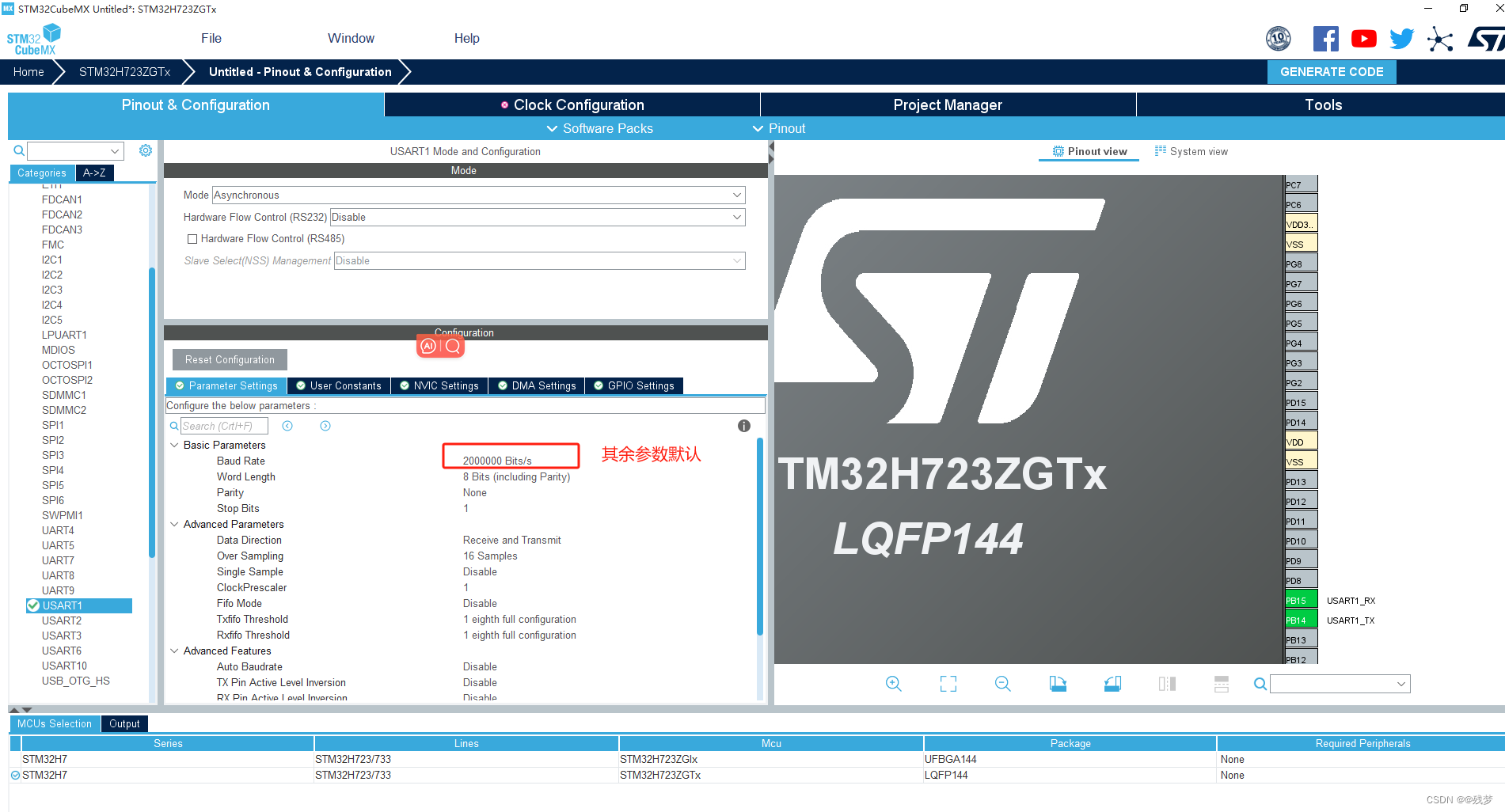The image size is (1505, 812).
Task: Switch to Project Manager tab
Action: [948, 104]
